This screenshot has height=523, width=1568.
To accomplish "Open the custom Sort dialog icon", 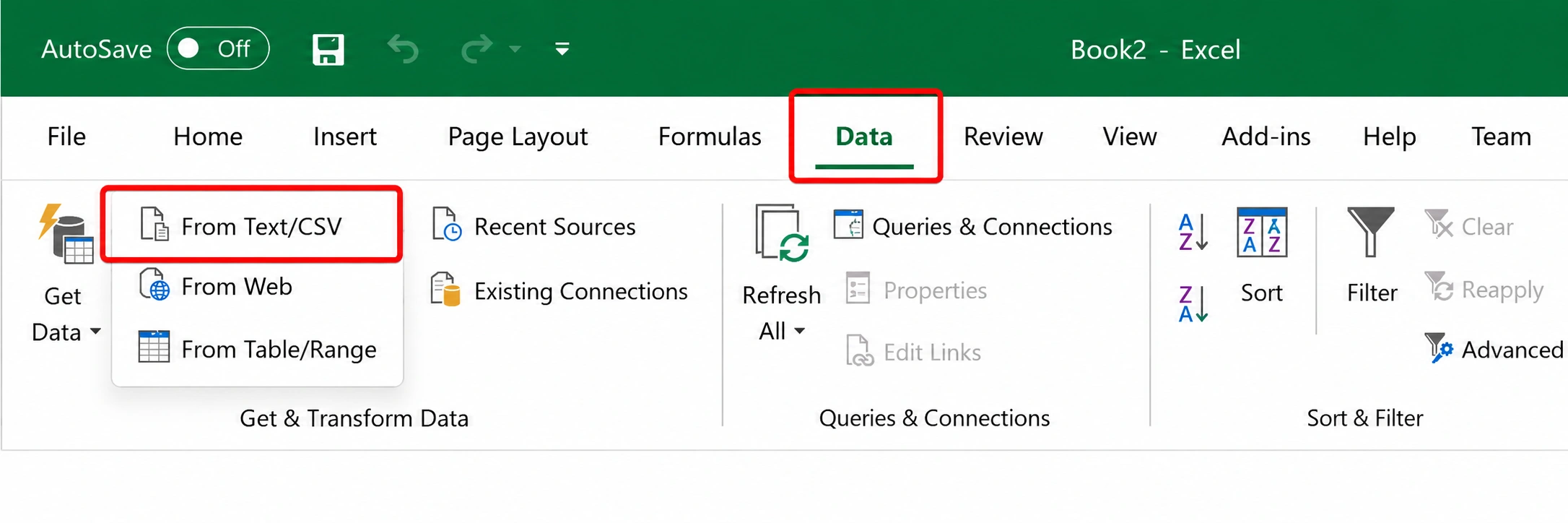I will 1262,233.
